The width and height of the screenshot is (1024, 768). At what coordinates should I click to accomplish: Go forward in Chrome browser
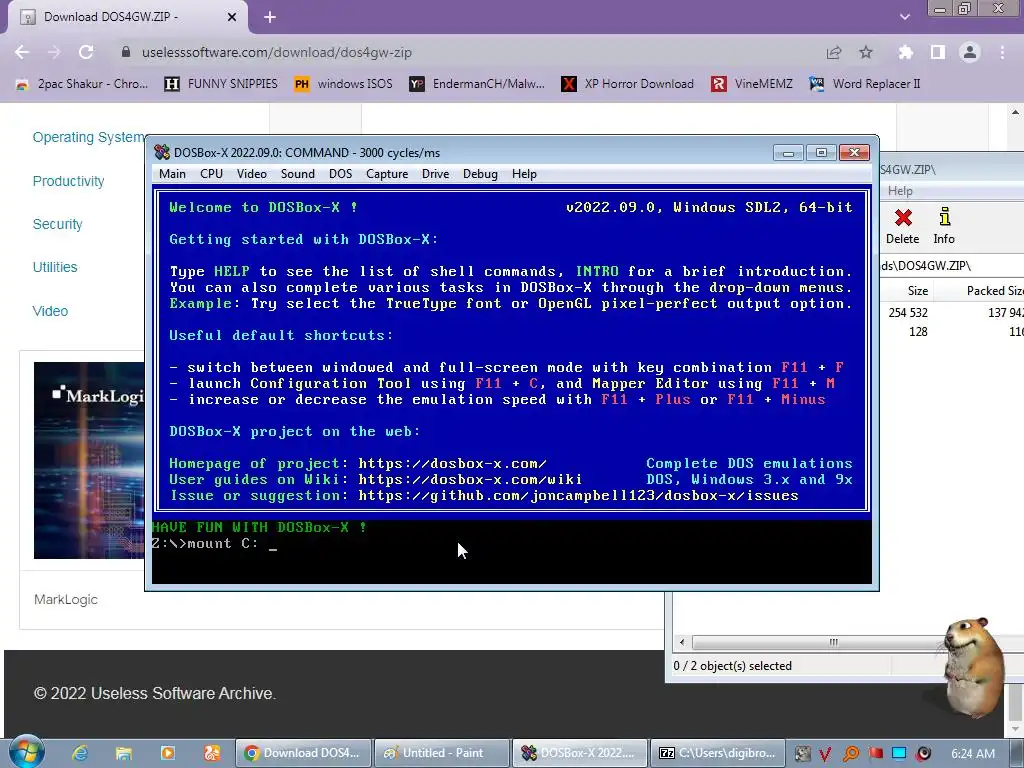coord(54,52)
